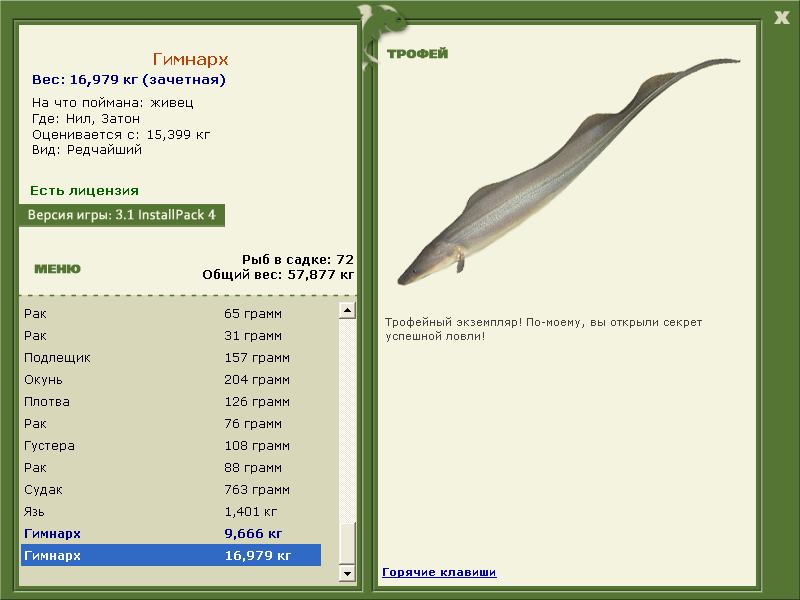Select the Рак 65 грамм entry
Image resolution: width=800 pixels, height=600 pixels.
click(x=170, y=314)
